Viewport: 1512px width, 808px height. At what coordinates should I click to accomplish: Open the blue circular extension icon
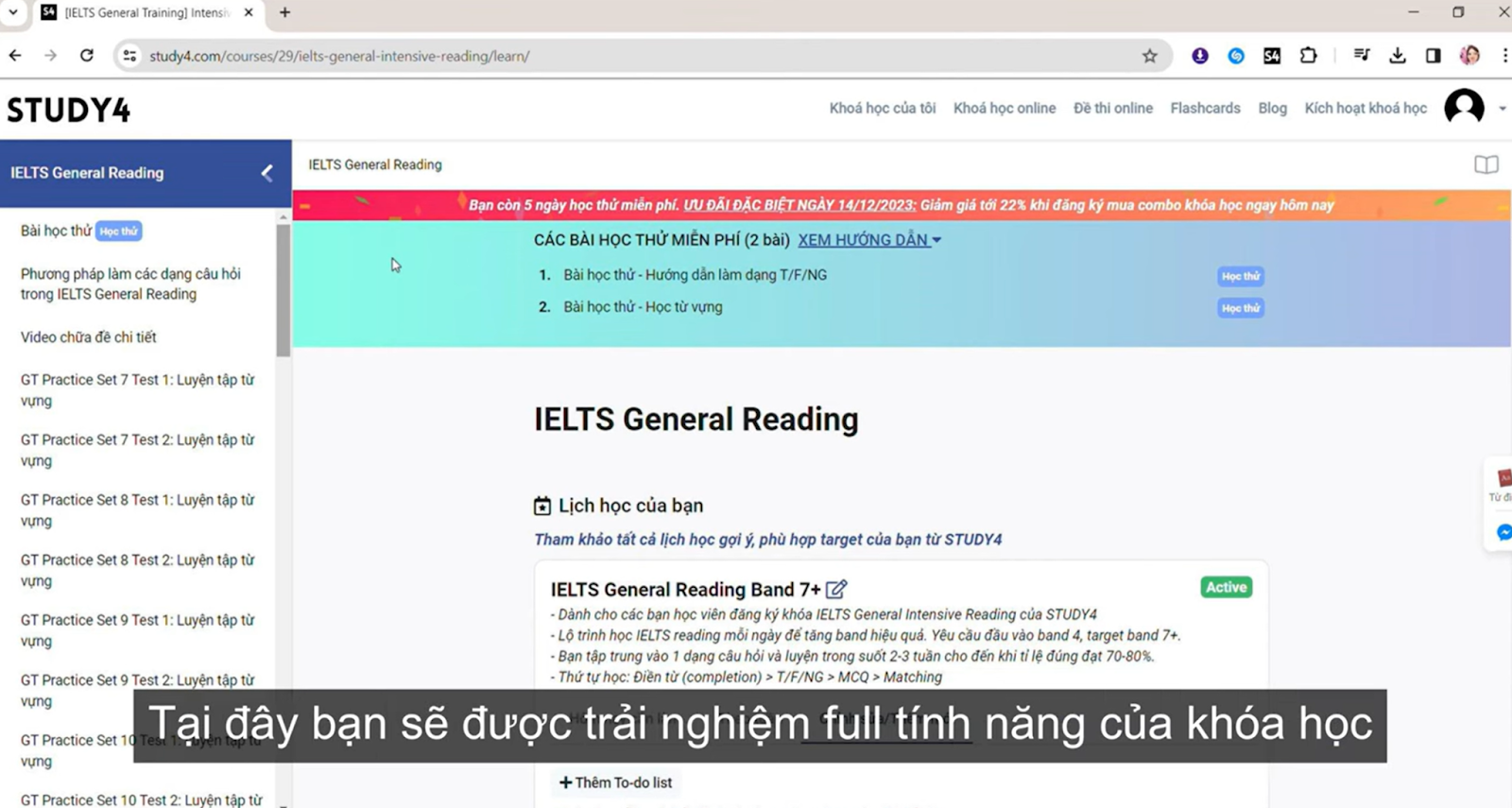tap(1235, 56)
